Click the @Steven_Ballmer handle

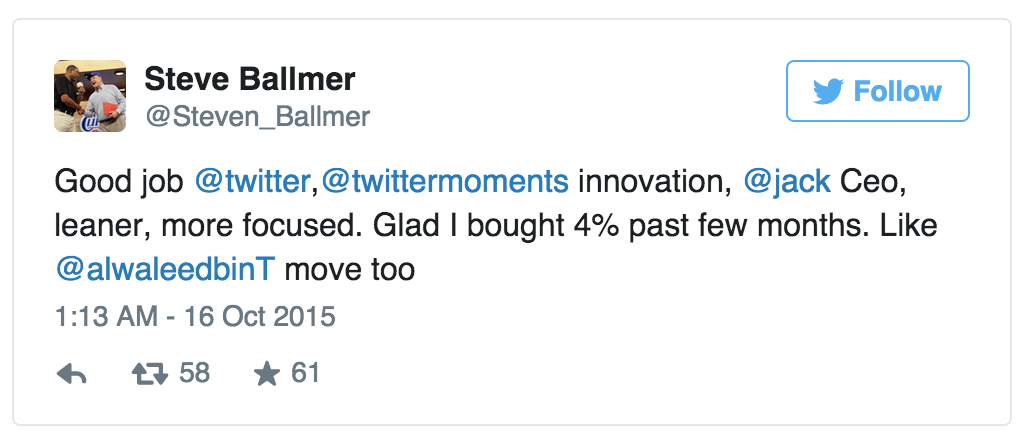pyautogui.click(x=257, y=117)
